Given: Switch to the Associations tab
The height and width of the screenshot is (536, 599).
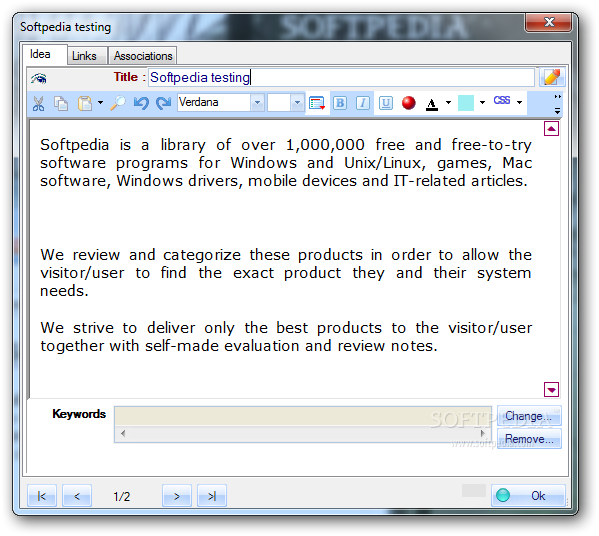Looking at the screenshot, I should click(x=143, y=56).
